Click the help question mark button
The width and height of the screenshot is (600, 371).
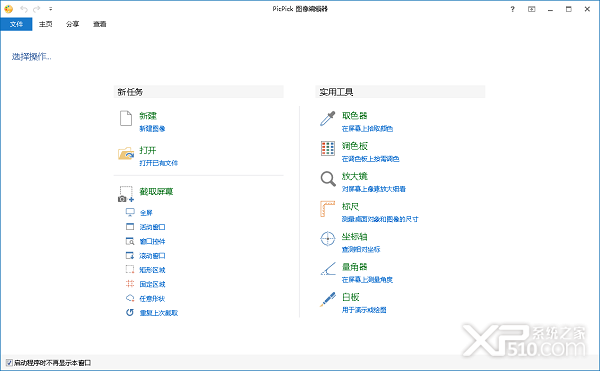[512, 9]
